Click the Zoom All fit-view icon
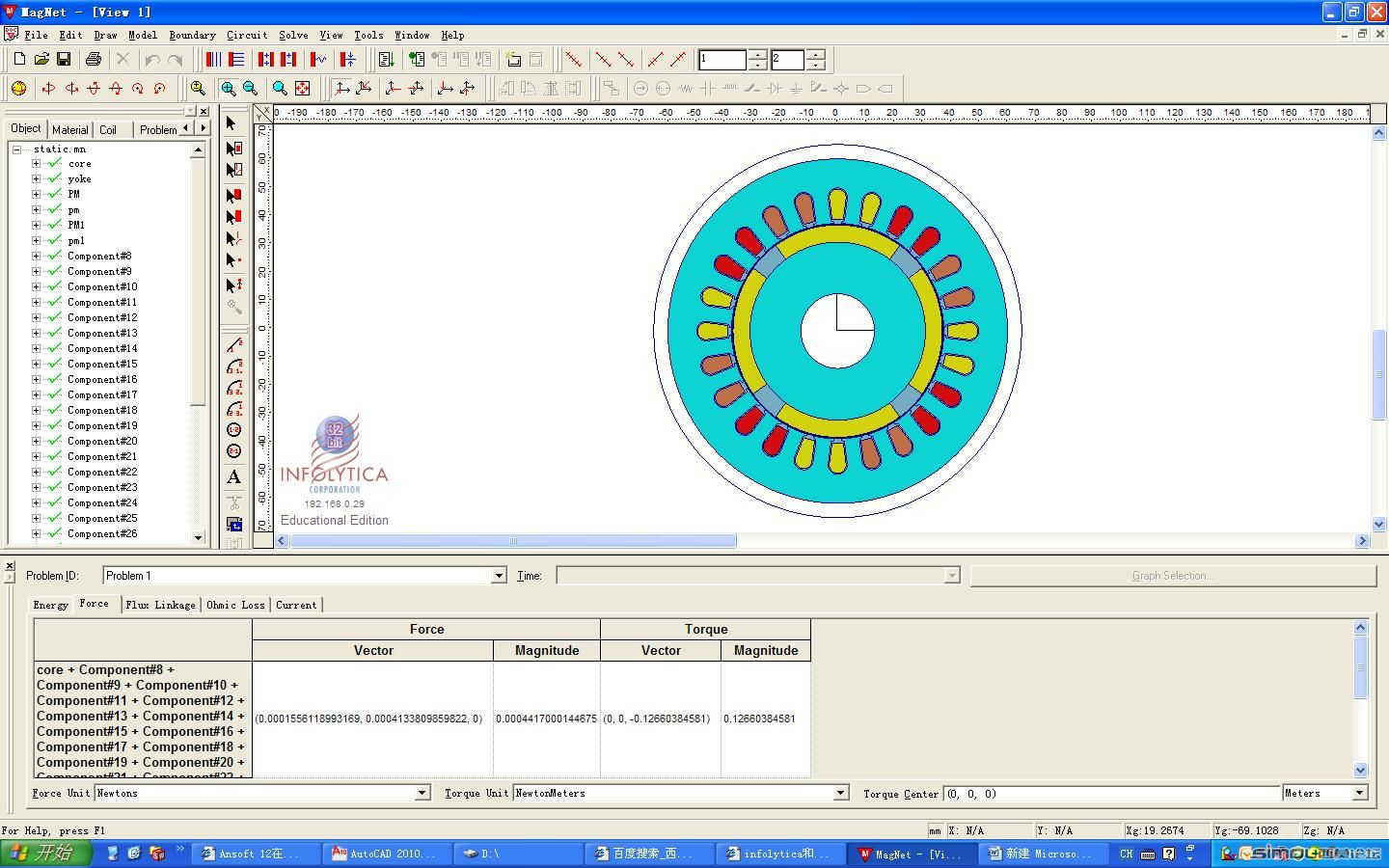This screenshot has height=868, width=1389. tap(302, 89)
